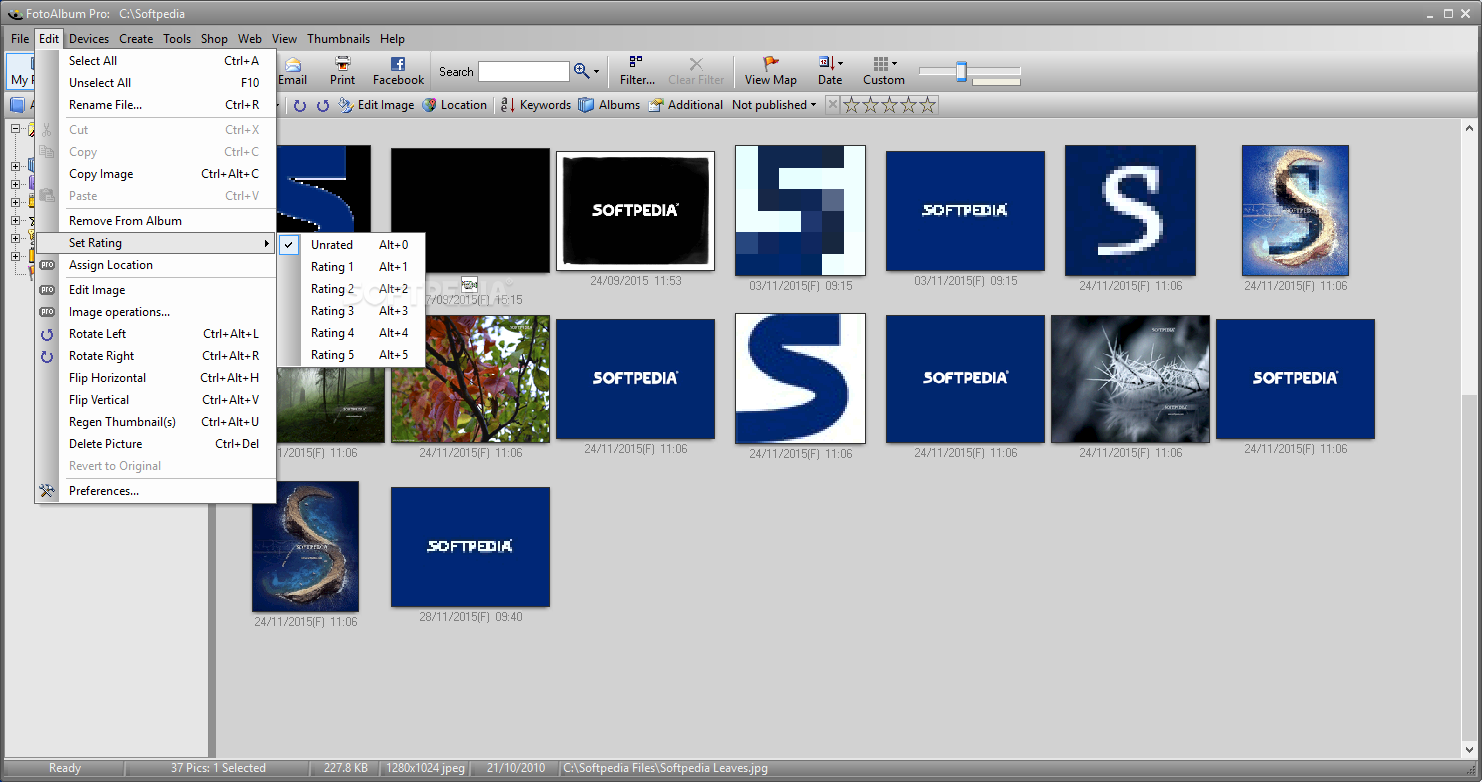
Task: Open the Date dropdown arrow
Action: pyautogui.click(x=840, y=64)
